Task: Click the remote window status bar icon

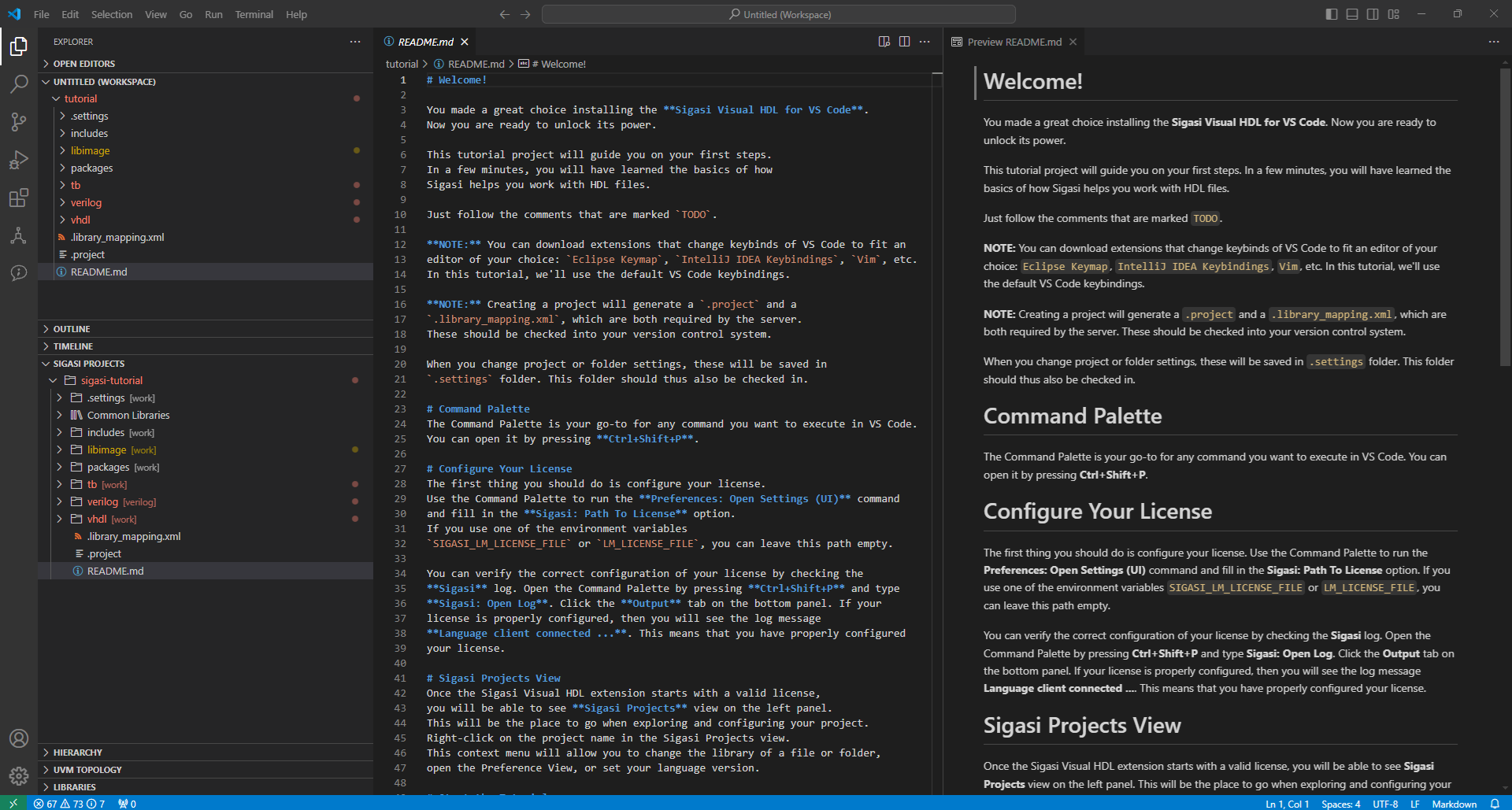Action: click(13, 803)
